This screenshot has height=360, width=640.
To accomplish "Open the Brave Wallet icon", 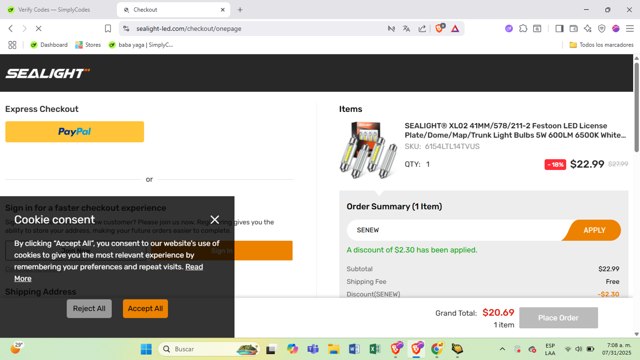I will [573, 29].
